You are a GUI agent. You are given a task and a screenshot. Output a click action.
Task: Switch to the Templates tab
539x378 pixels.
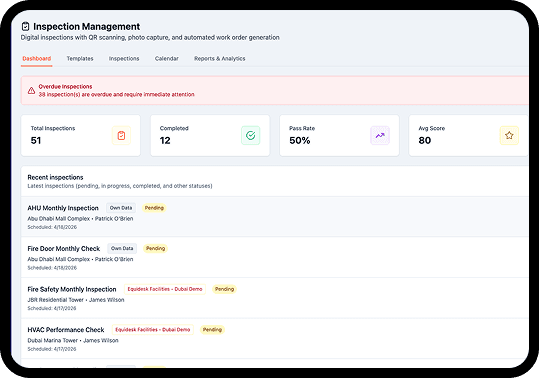point(80,58)
